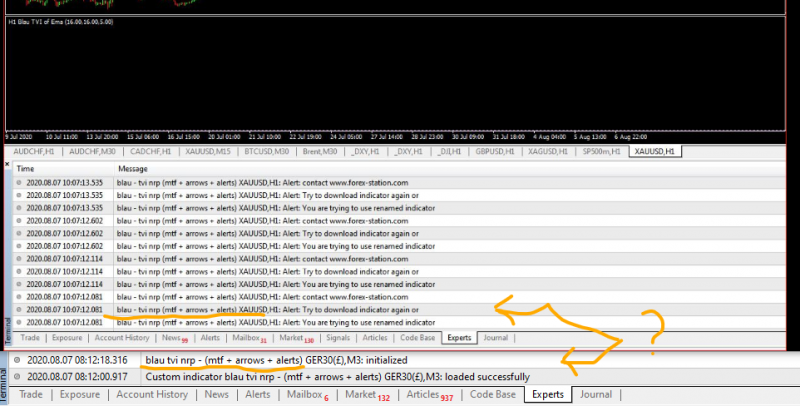Open Code Base tab in the XAUUSD alerts terminal

417,338
